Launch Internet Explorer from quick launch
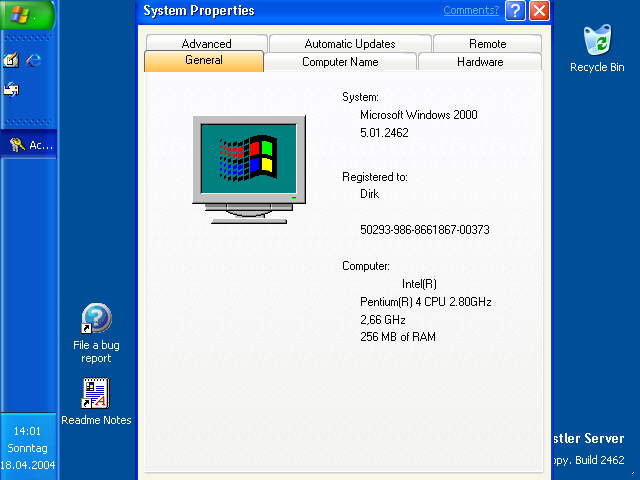The image size is (640, 480). (33, 60)
